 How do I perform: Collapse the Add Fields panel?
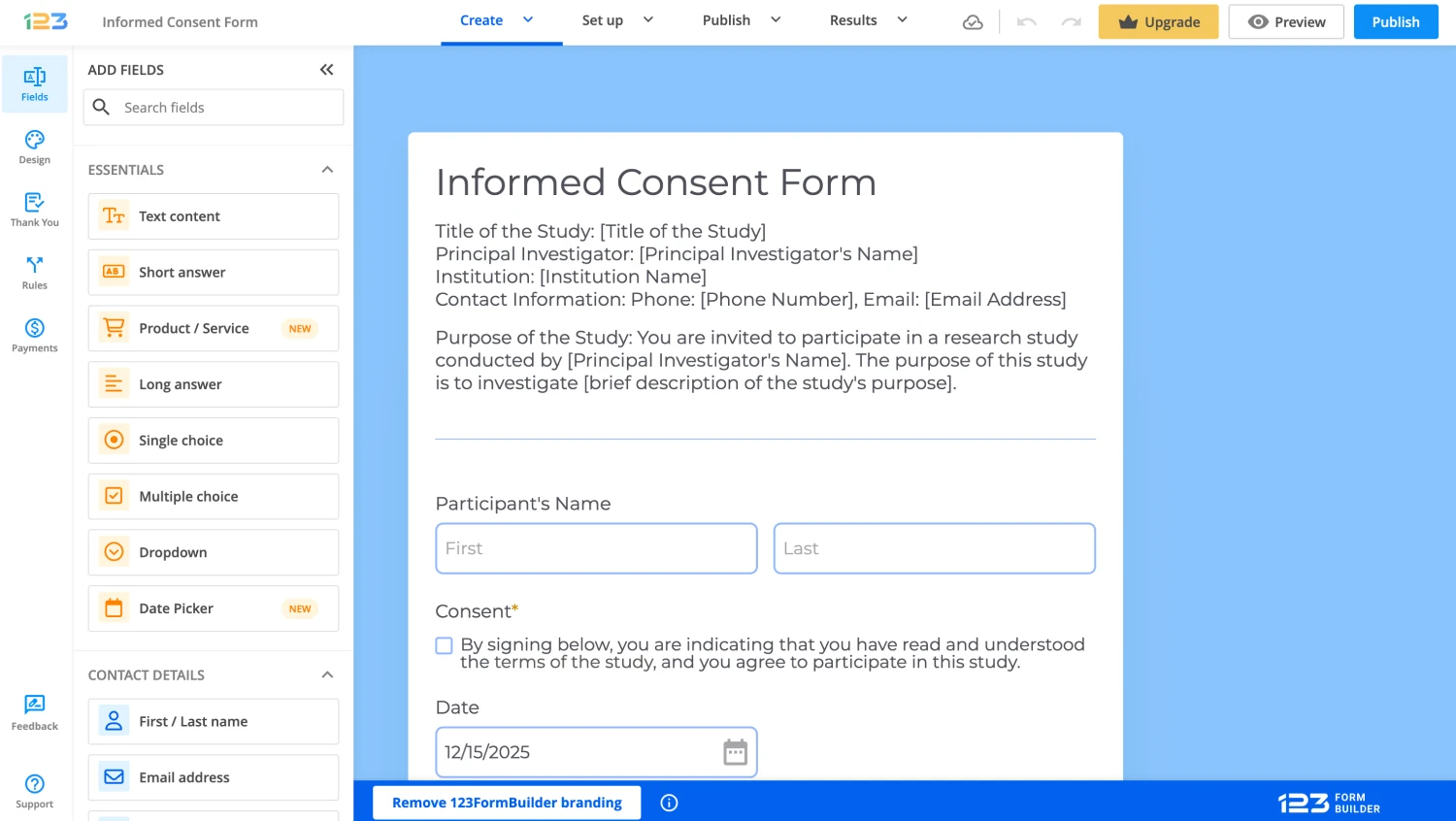326,70
